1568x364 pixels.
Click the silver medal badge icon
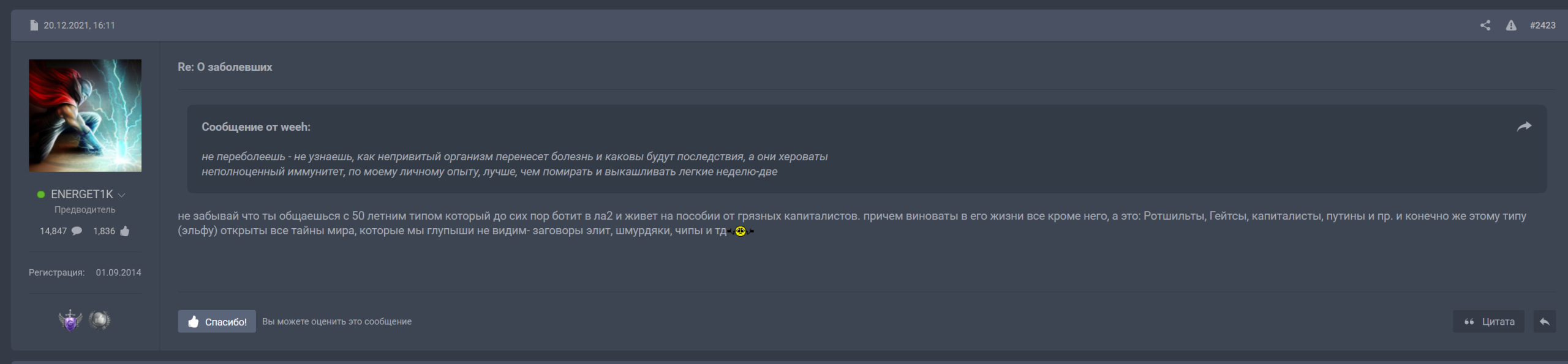(x=99, y=320)
